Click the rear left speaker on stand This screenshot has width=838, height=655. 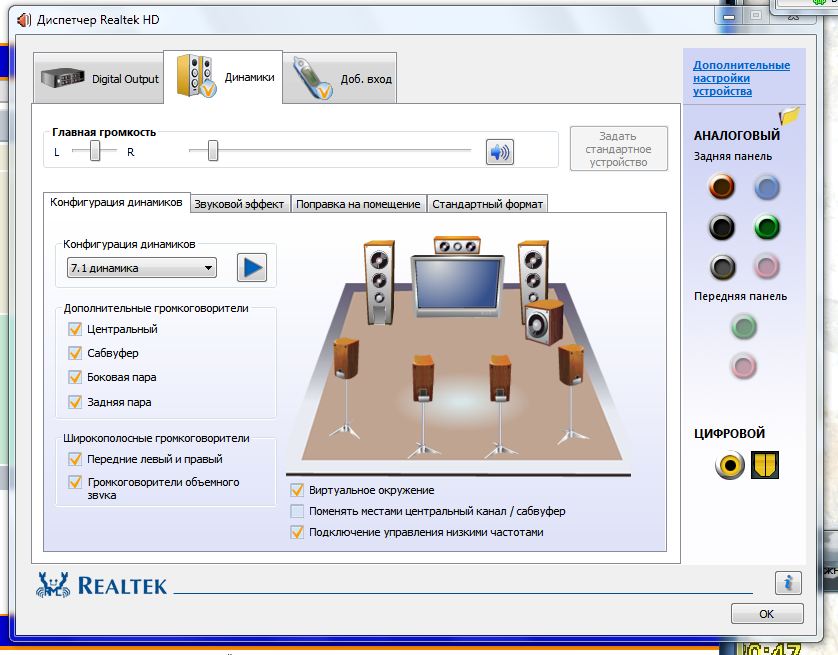pyautogui.click(x=423, y=406)
